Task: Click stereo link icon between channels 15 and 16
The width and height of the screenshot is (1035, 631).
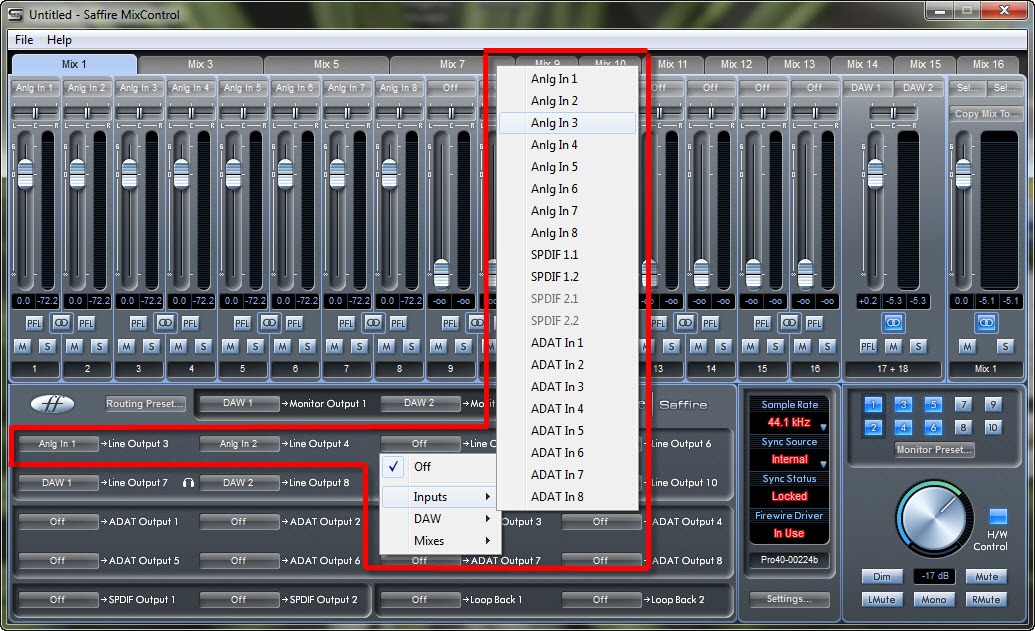Action: (789, 323)
